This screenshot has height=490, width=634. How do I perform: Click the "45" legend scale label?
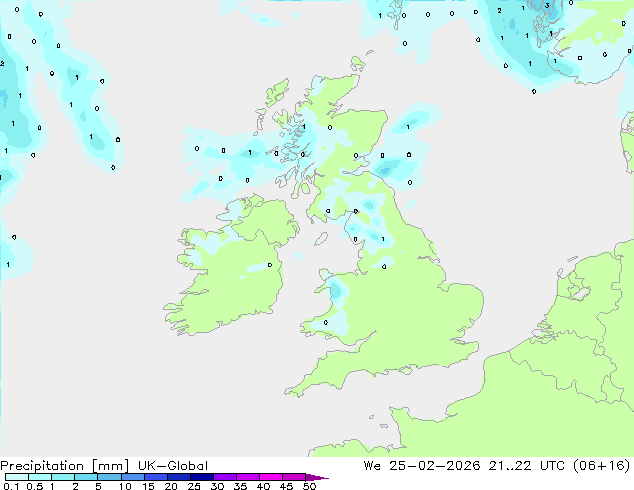[286, 486]
